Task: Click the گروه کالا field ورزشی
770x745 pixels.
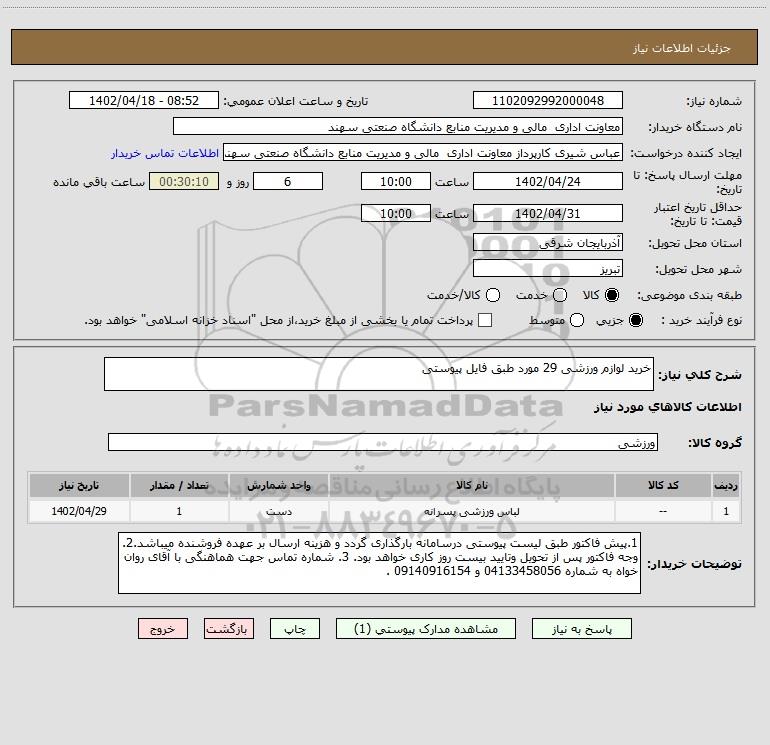Action: [x=383, y=442]
